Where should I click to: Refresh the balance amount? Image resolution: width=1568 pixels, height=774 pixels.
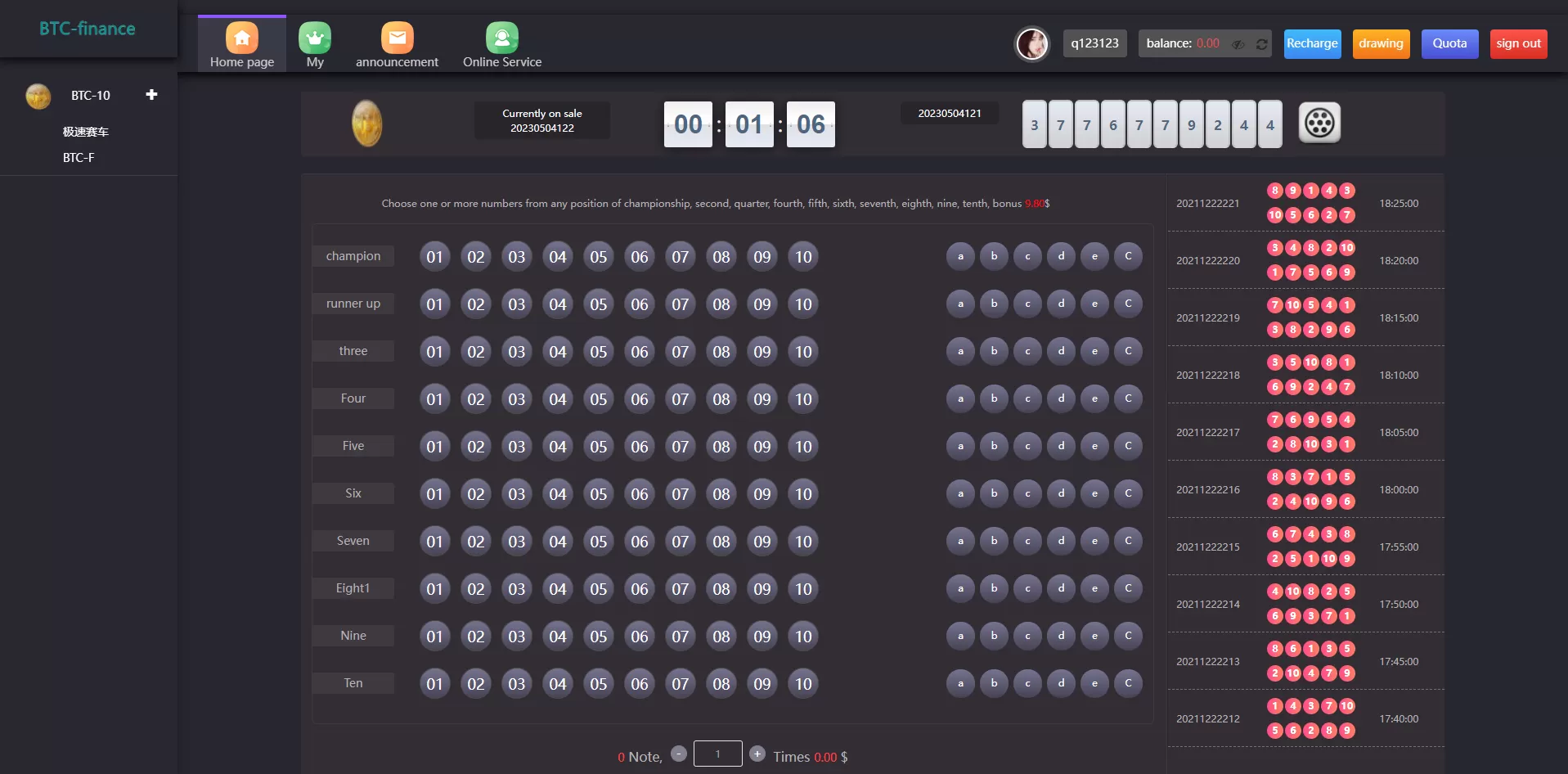(1262, 44)
